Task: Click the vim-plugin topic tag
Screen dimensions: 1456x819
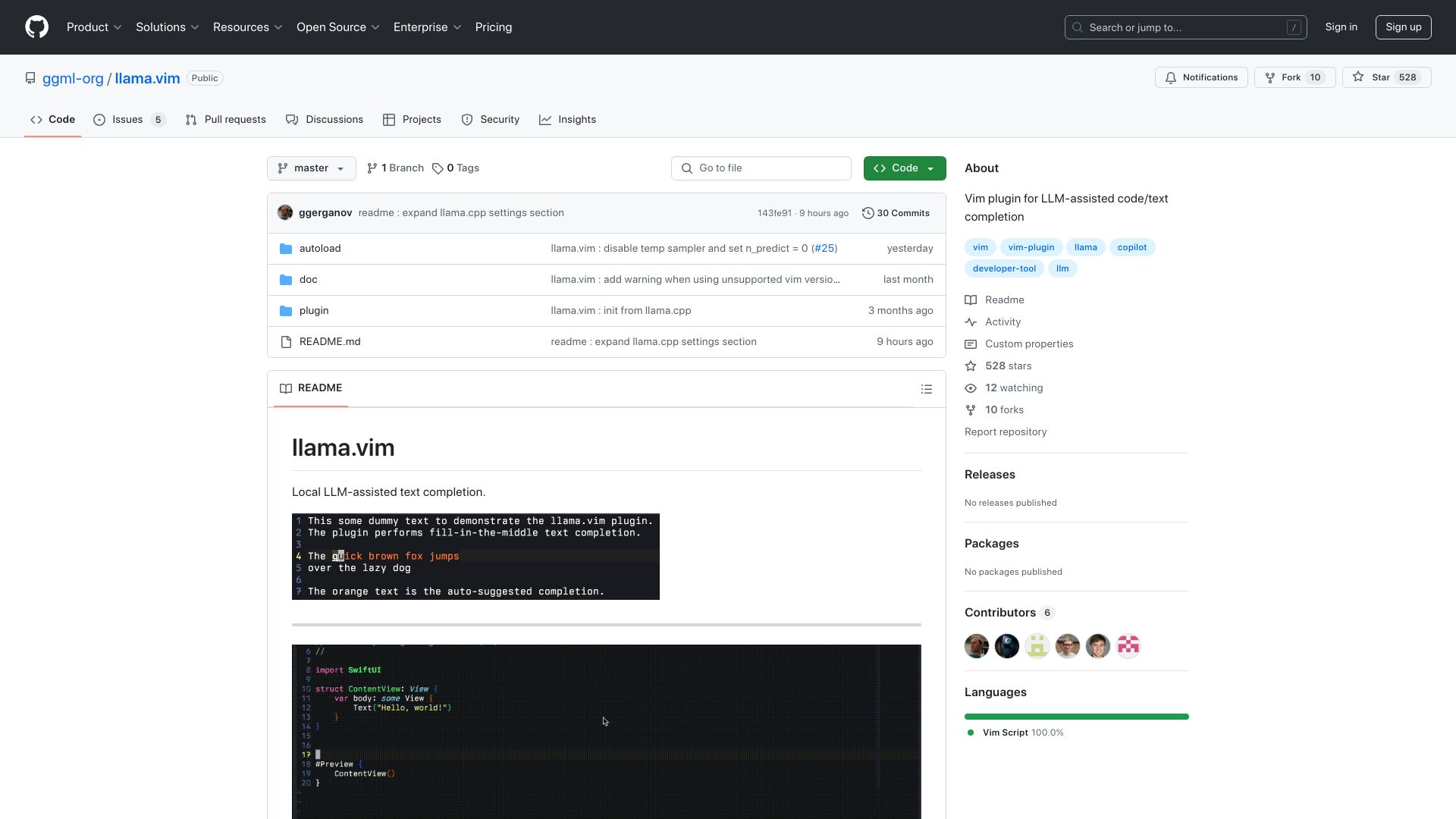Action: [x=1031, y=247]
